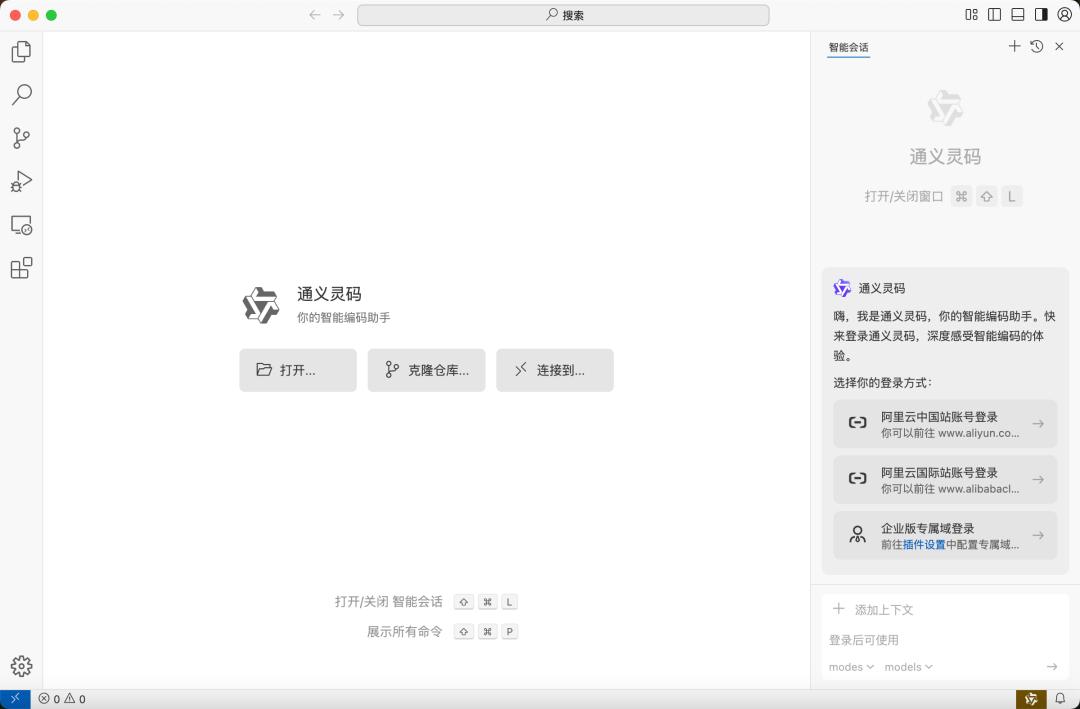Open the Search view
Image resolution: width=1080 pixels, height=709 pixels.
[x=21, y=94]
